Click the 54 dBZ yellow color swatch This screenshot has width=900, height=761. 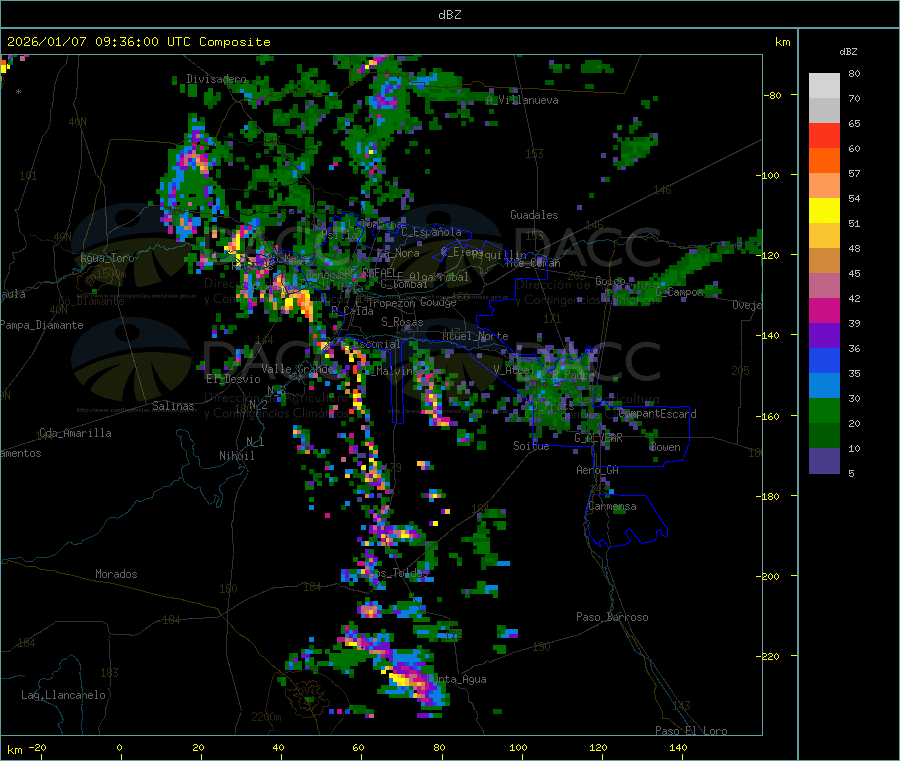pyautogui.click(x=824, y=211)
